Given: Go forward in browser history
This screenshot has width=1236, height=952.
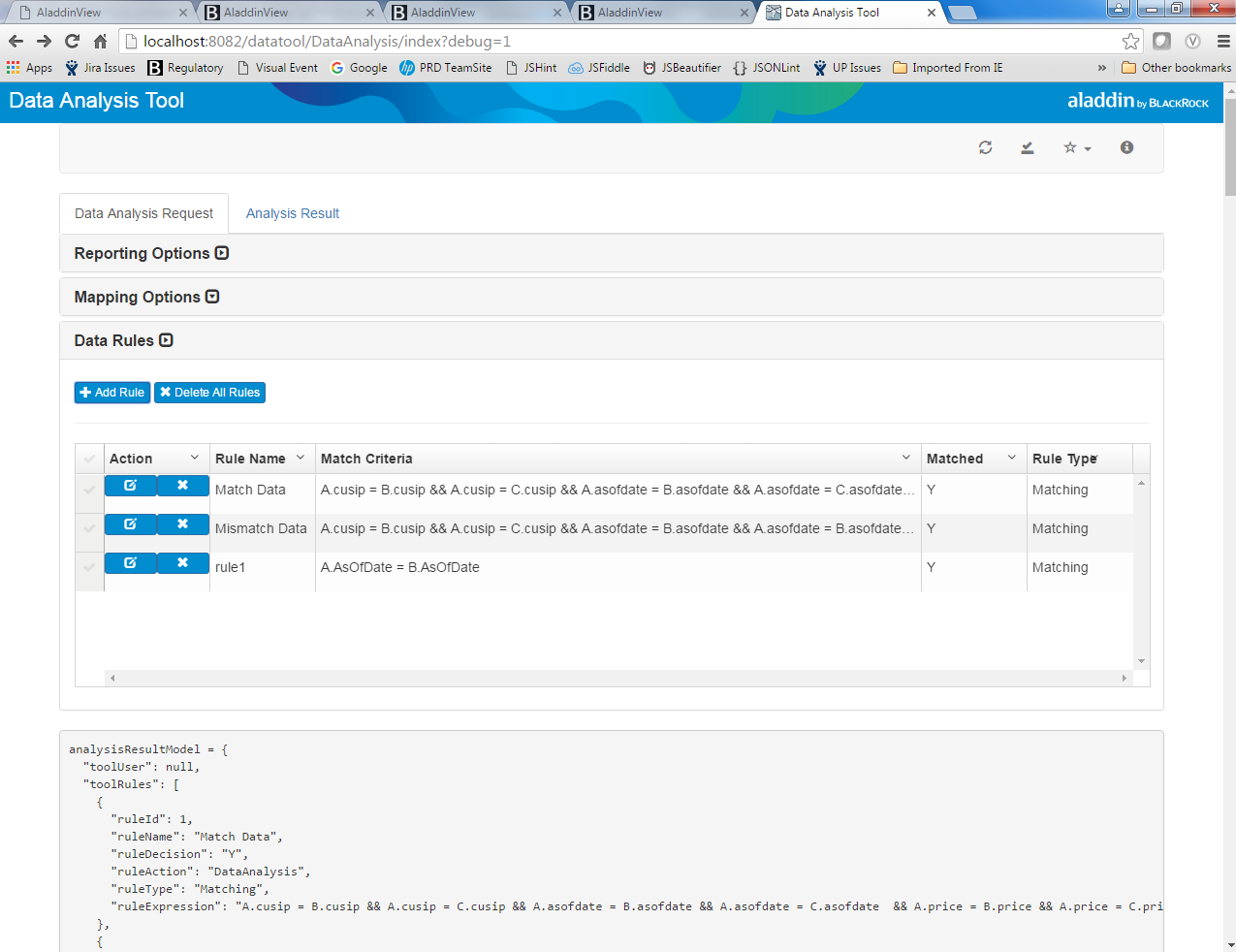Looking at the screenshot, I should click(44, 41).
